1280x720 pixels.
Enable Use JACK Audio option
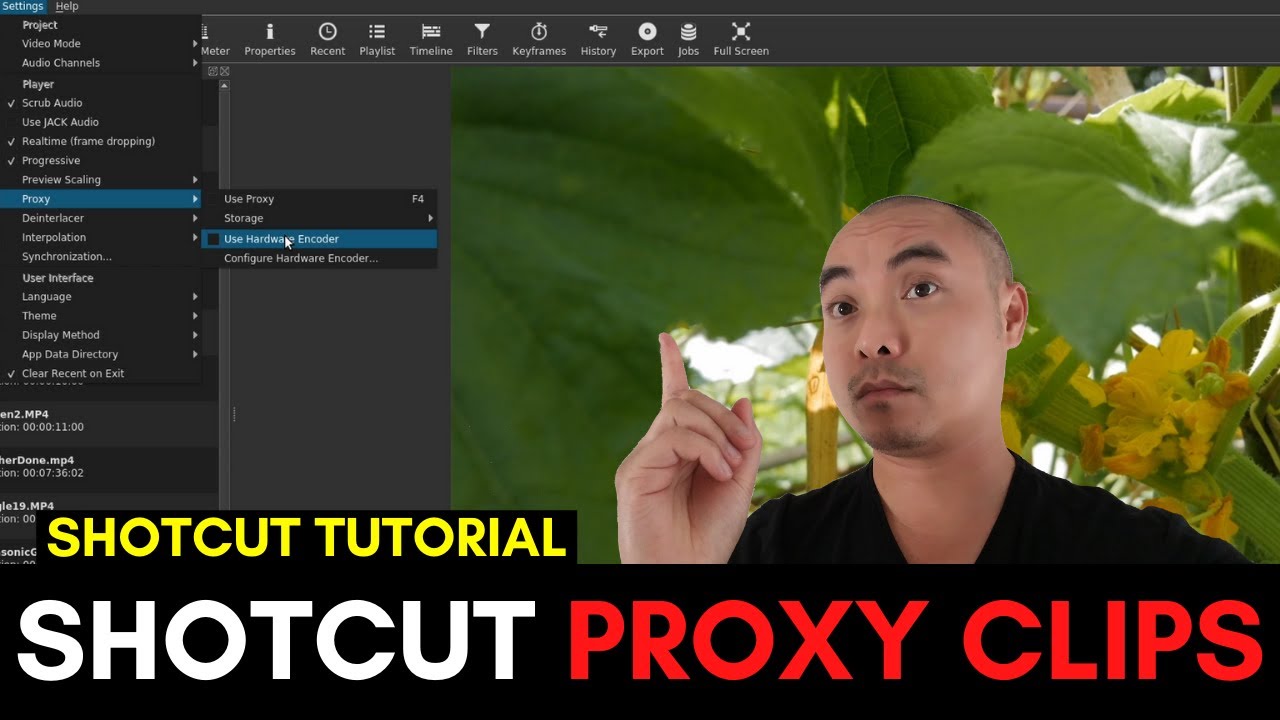100,122
